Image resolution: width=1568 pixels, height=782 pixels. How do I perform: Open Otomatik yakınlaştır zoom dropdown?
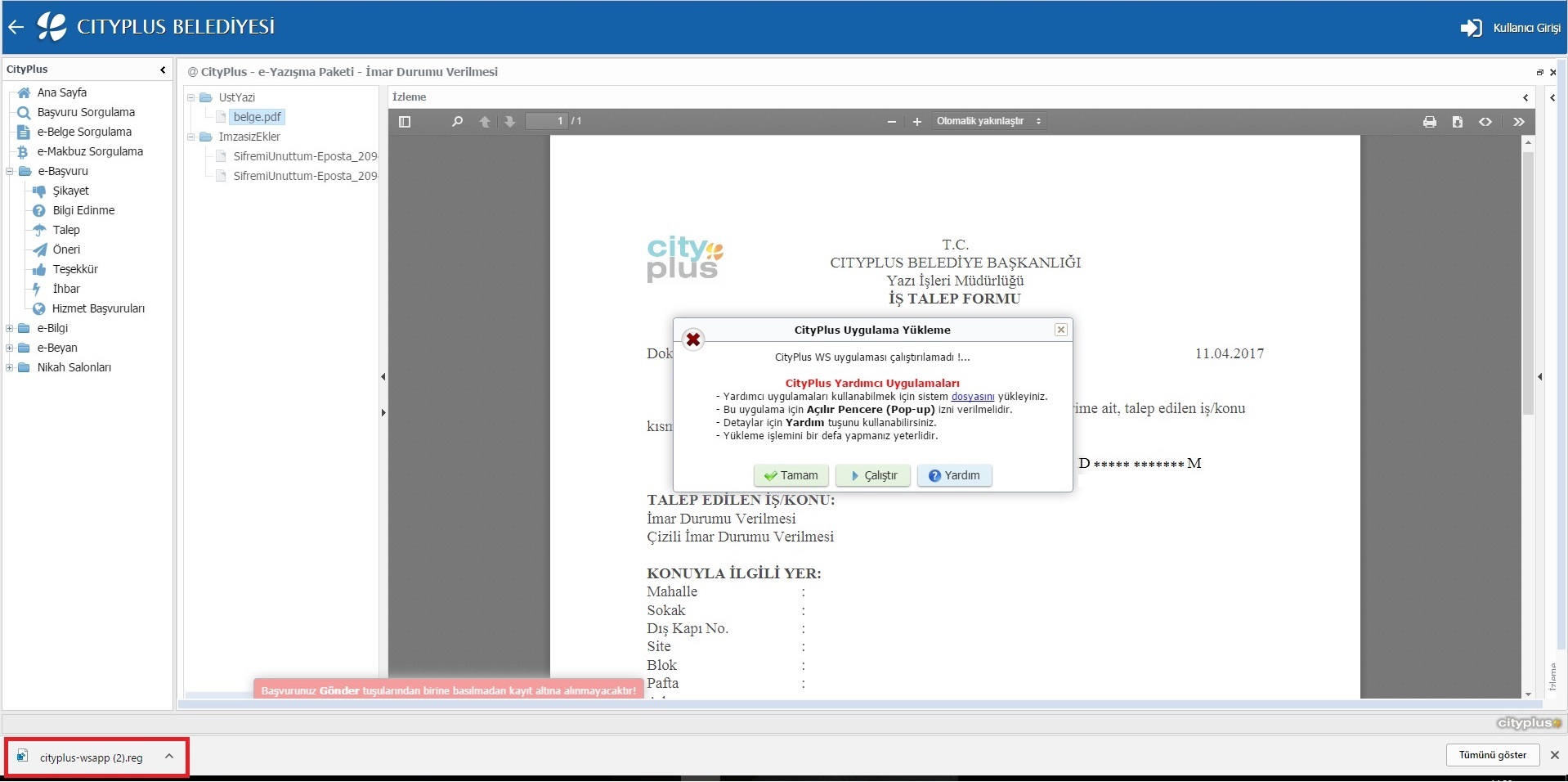click(x=988, y=121)
